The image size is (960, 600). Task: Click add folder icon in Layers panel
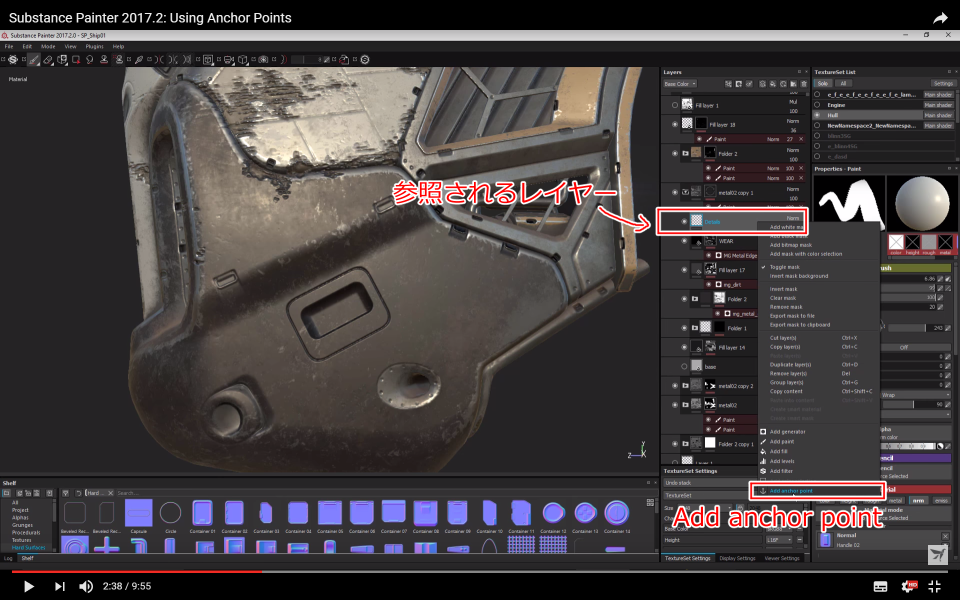(x=793, y=84)
